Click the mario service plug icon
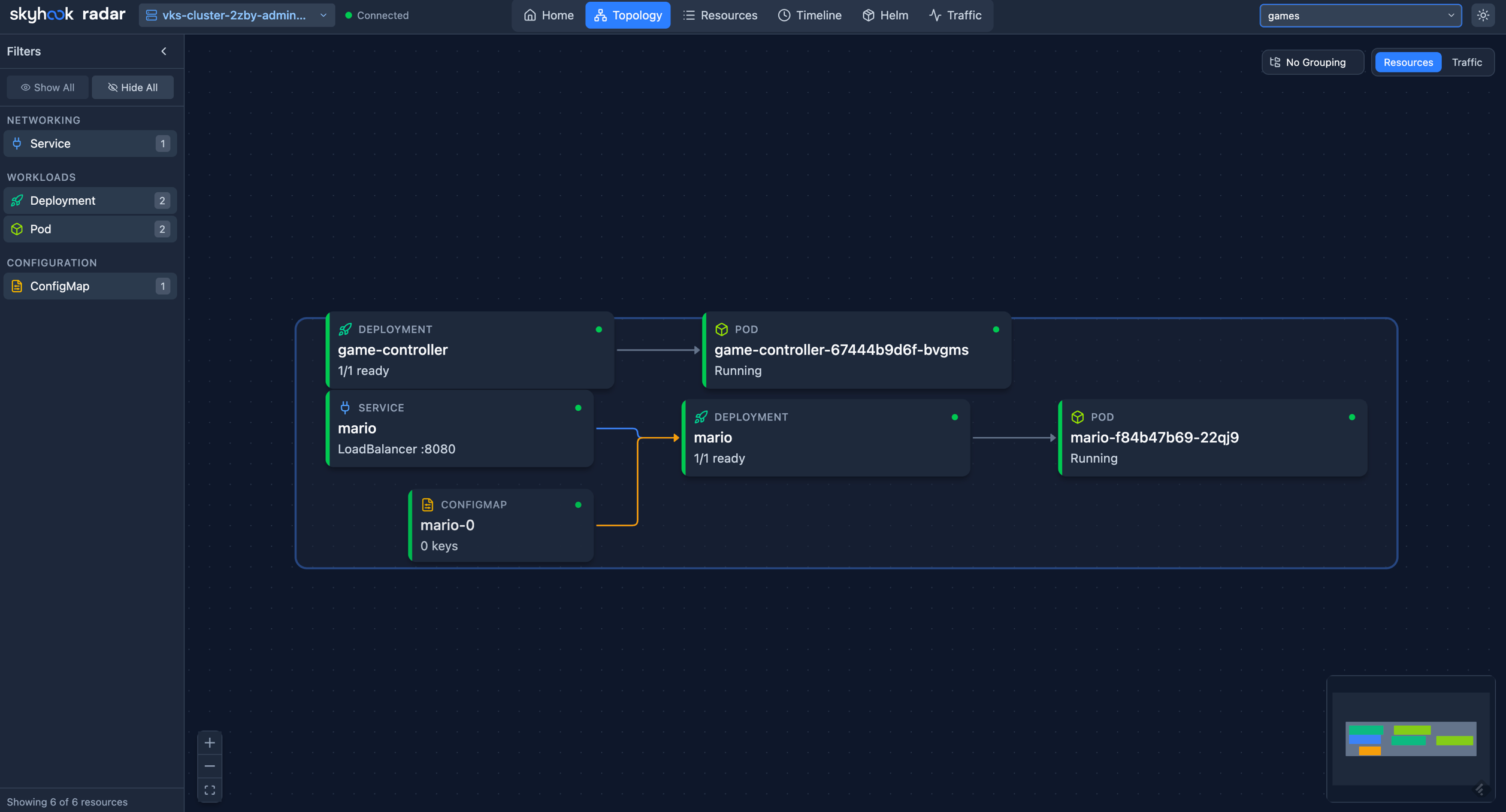Screen dimensions: 1506x812 pos(345,408)
